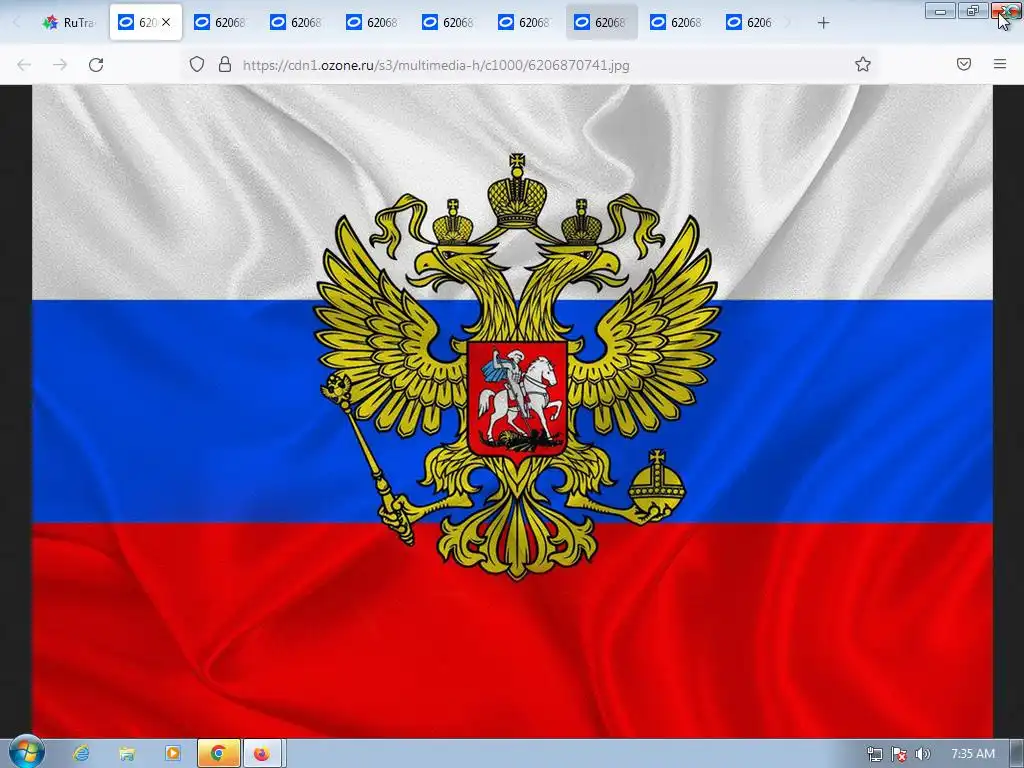This screenshot has height=768, width=1024.
Task: Open the Windows Start menu
Action: point(27,752)
